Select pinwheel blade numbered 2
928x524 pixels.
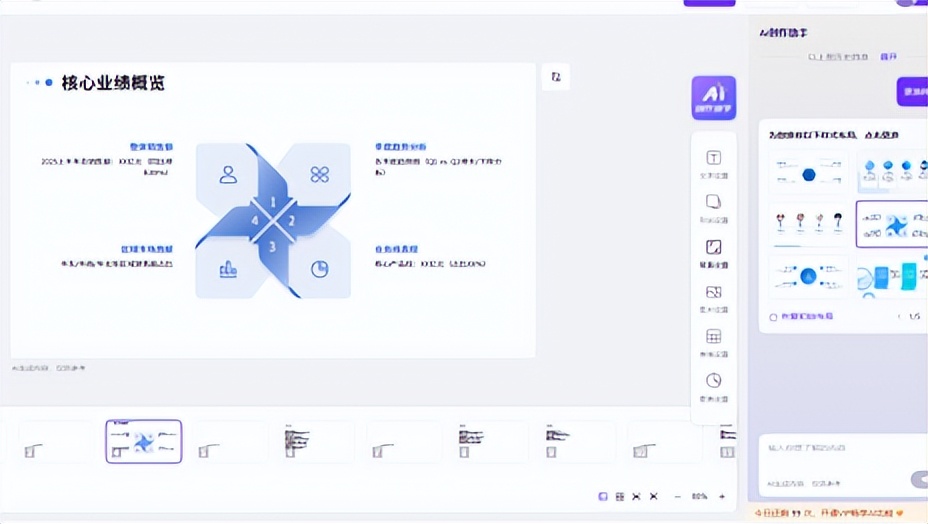291,221
